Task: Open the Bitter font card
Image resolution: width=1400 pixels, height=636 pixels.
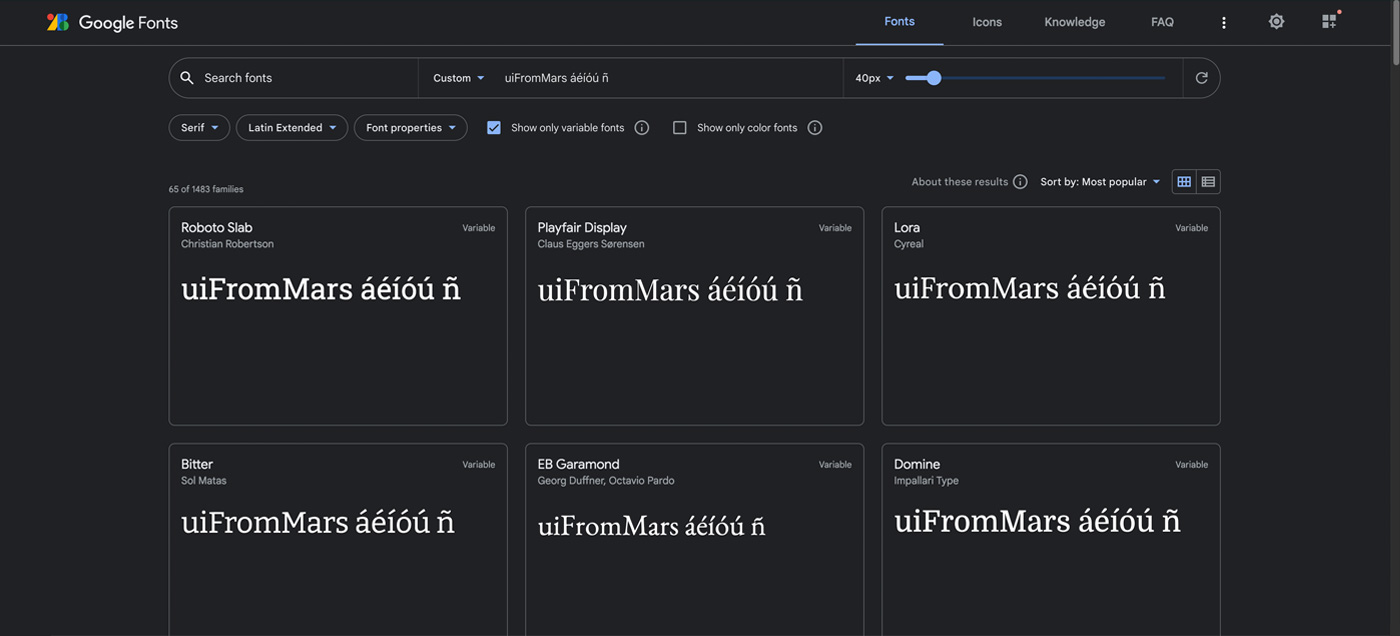Action: [338, 540]
